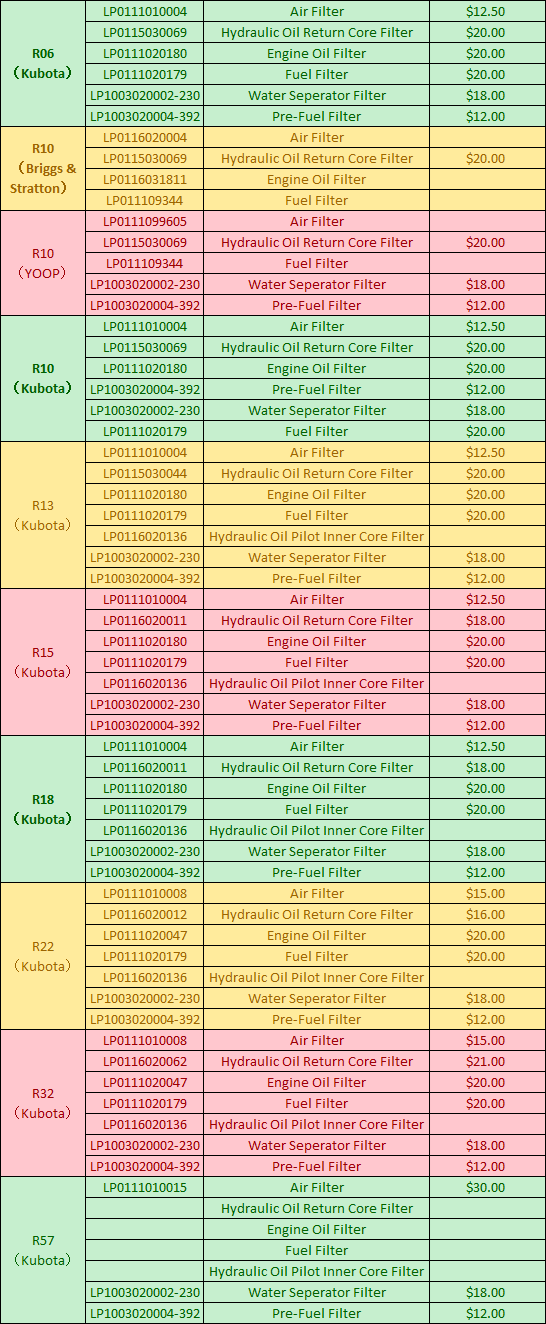546x1324 pixels.
Task: Click the $30.00 Air Filter price
Action: tap(485, 1188)
